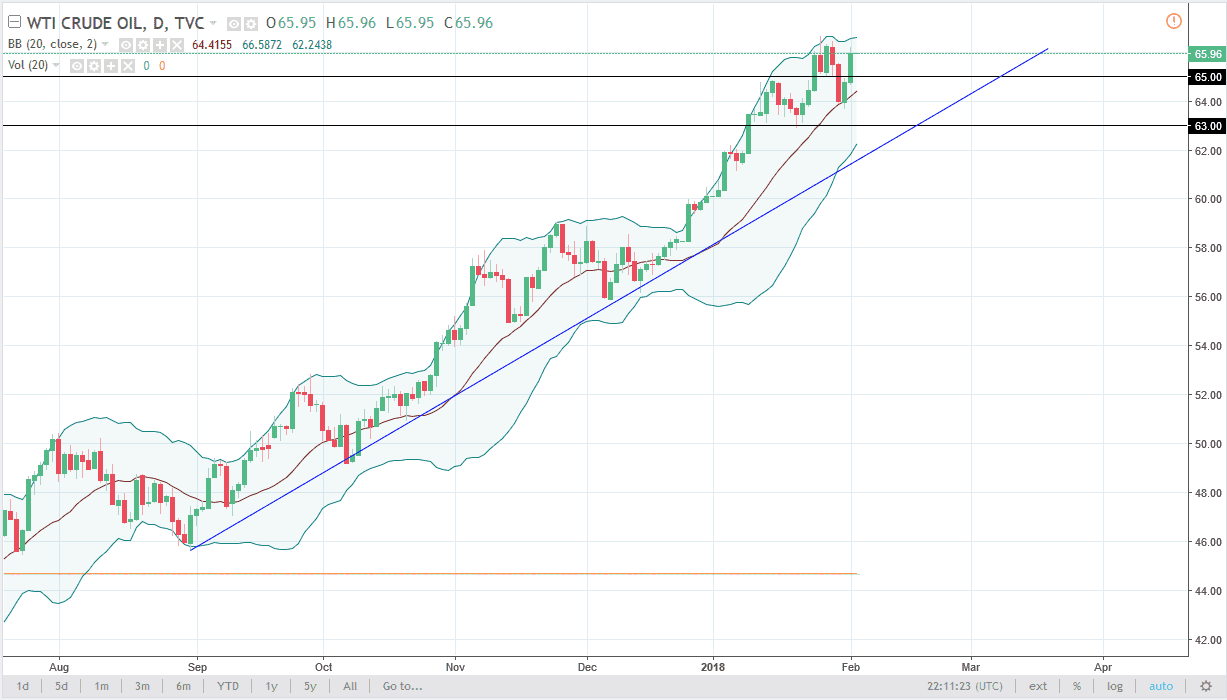Click the Open value O65.95
Screen dimensions: 1227x700
(x=291, y=23)
